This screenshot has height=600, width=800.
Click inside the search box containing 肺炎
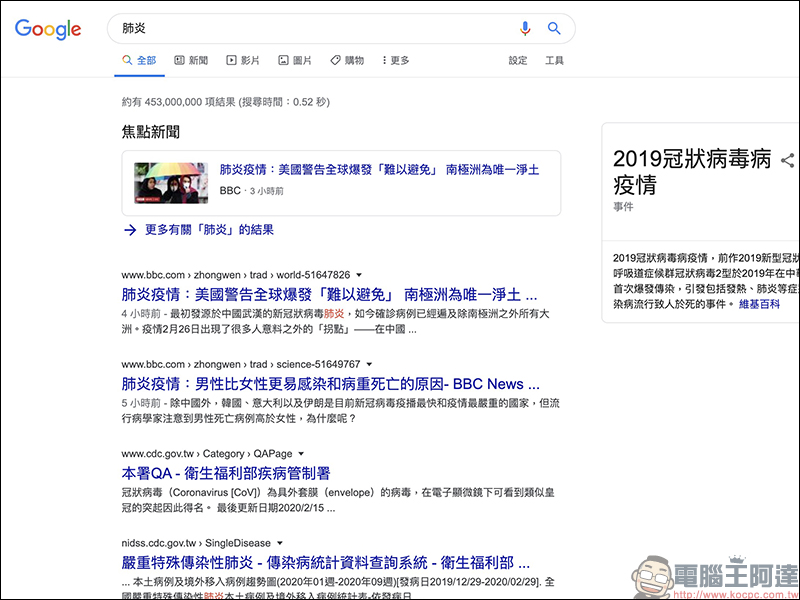(310, 29)
